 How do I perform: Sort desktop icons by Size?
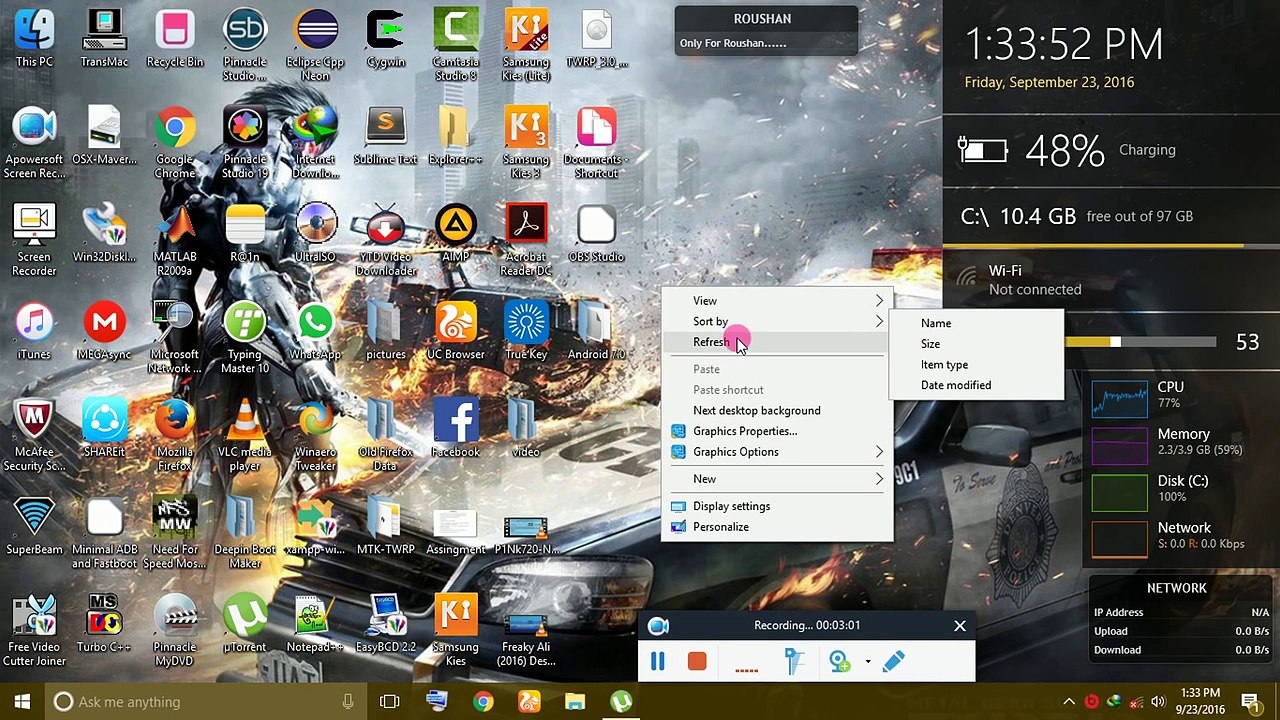click(976, 344)
